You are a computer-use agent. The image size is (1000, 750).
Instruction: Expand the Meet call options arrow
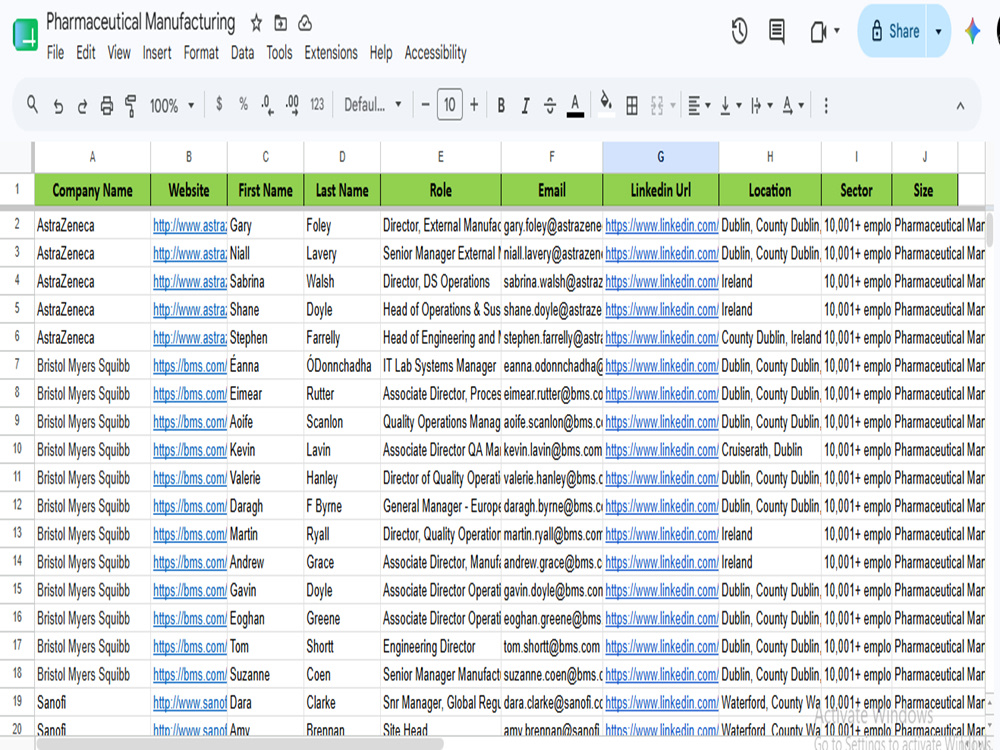[x=837, y=31]
